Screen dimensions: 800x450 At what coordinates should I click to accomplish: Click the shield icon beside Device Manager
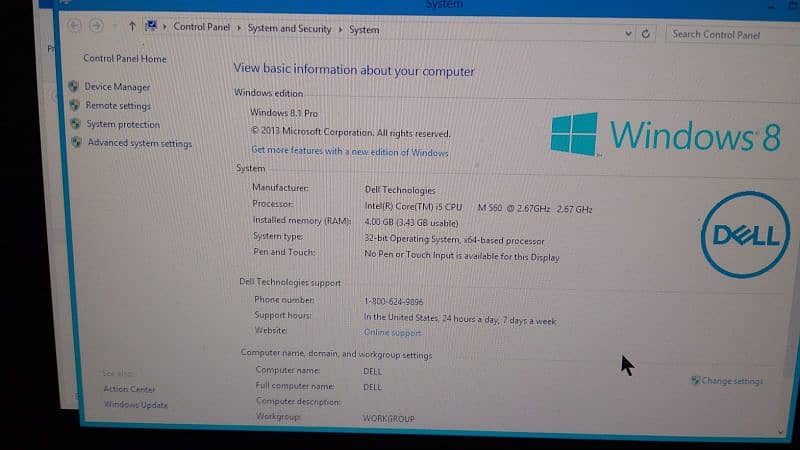point(74,87)
